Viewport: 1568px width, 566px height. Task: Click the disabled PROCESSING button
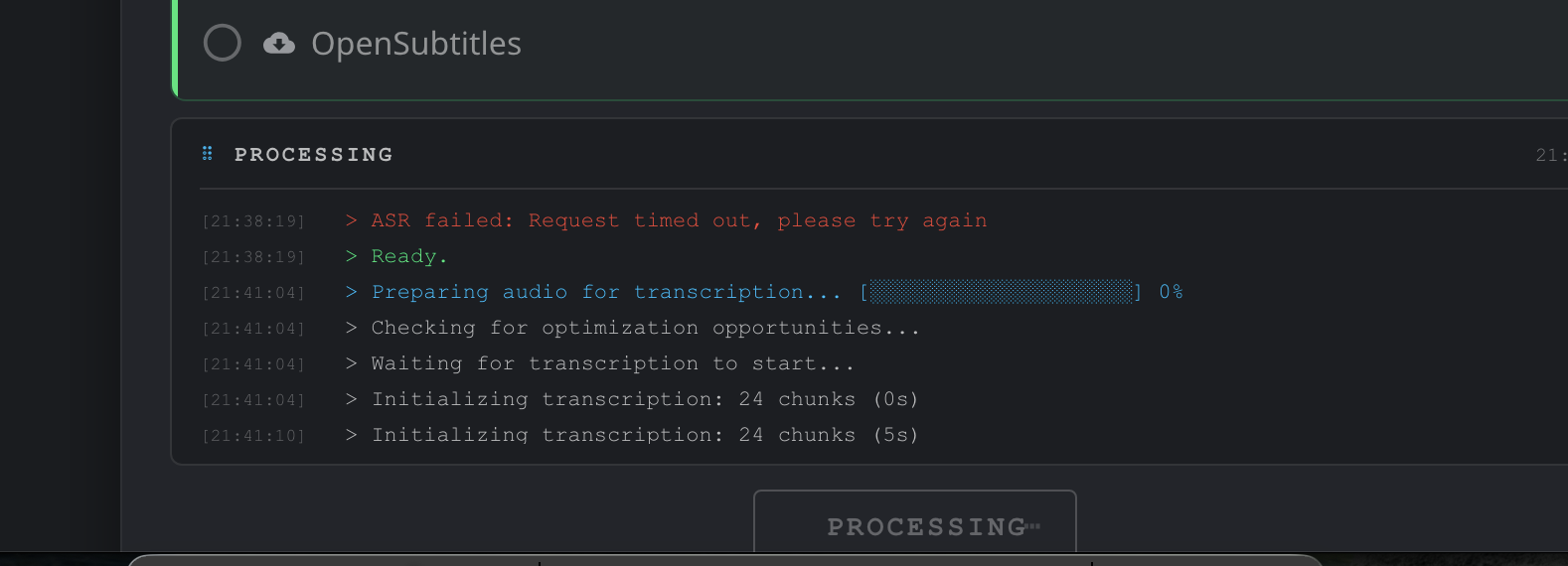pos(915,521)
